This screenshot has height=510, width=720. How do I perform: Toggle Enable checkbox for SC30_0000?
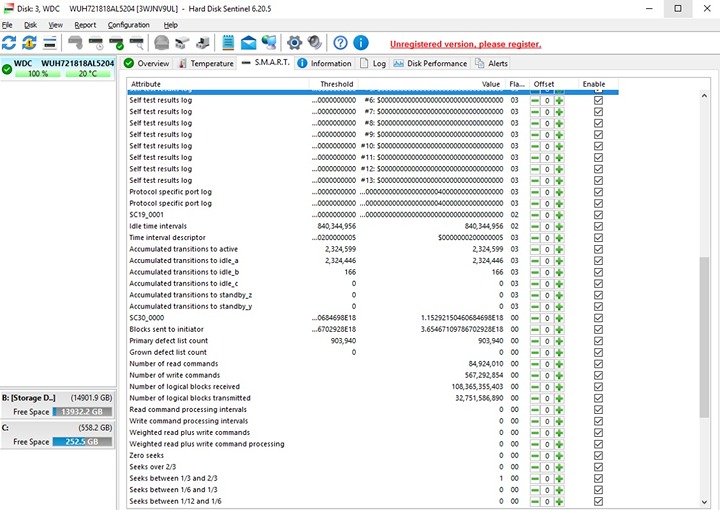pos(598,318)
